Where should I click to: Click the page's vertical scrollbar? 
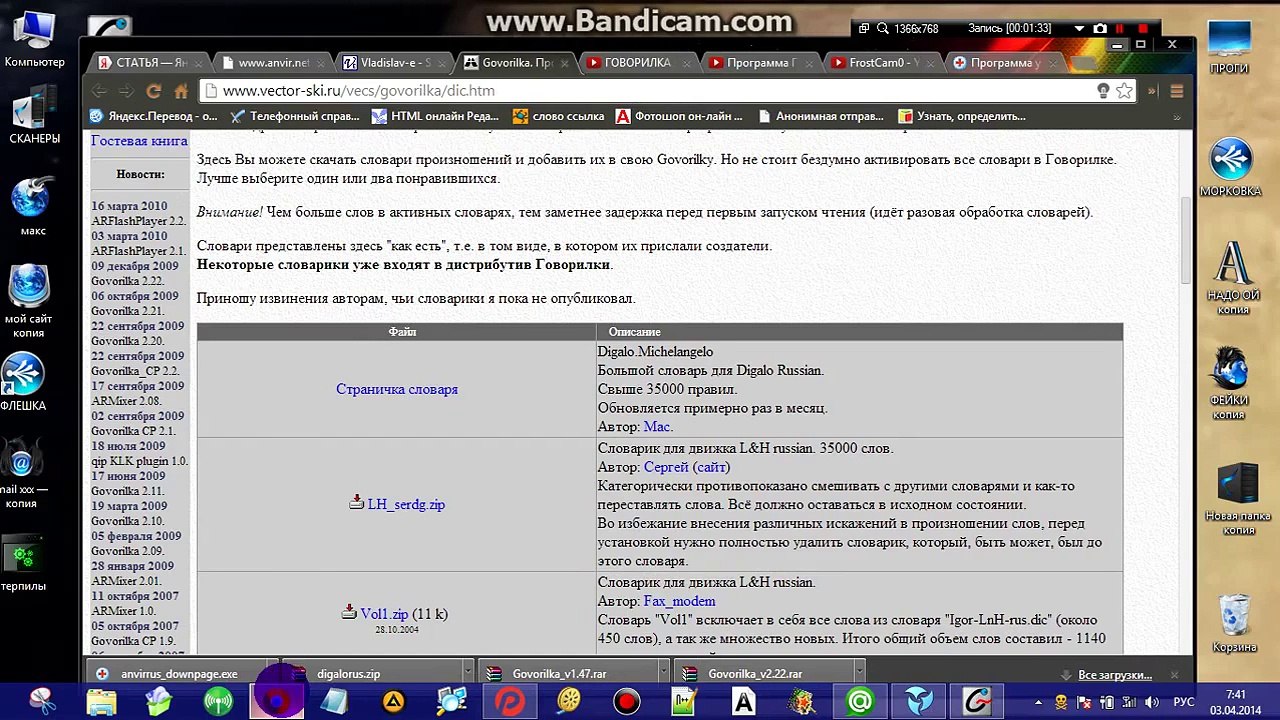(1186, 240)
